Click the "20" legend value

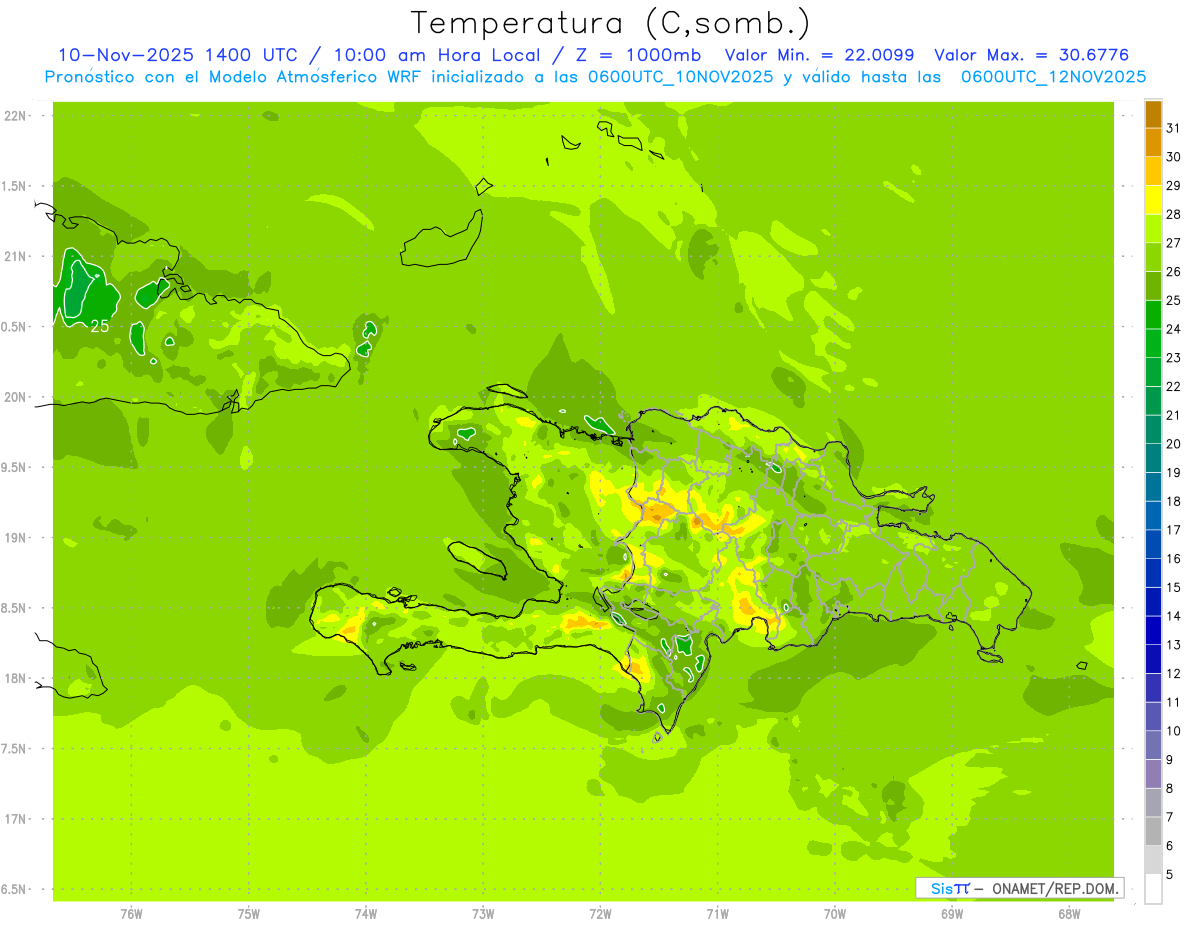pyautogui.click(x=1173, y=444)
